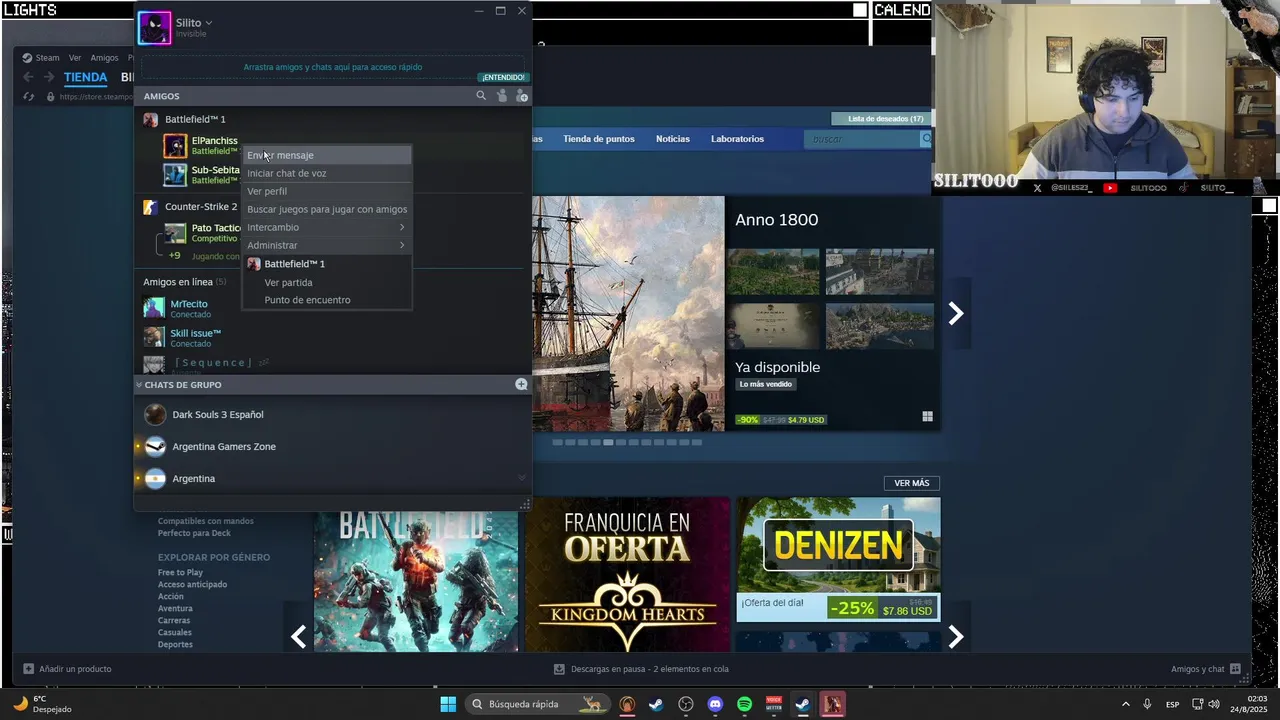Open Spotify from the taskbar
Image resolution: width=1280 pixels, height=720 pixels.
pos(744,704)
